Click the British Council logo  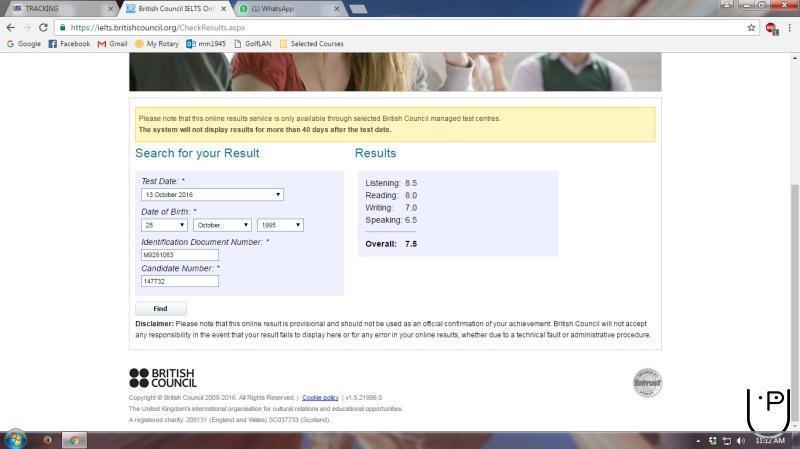(163, 378)
